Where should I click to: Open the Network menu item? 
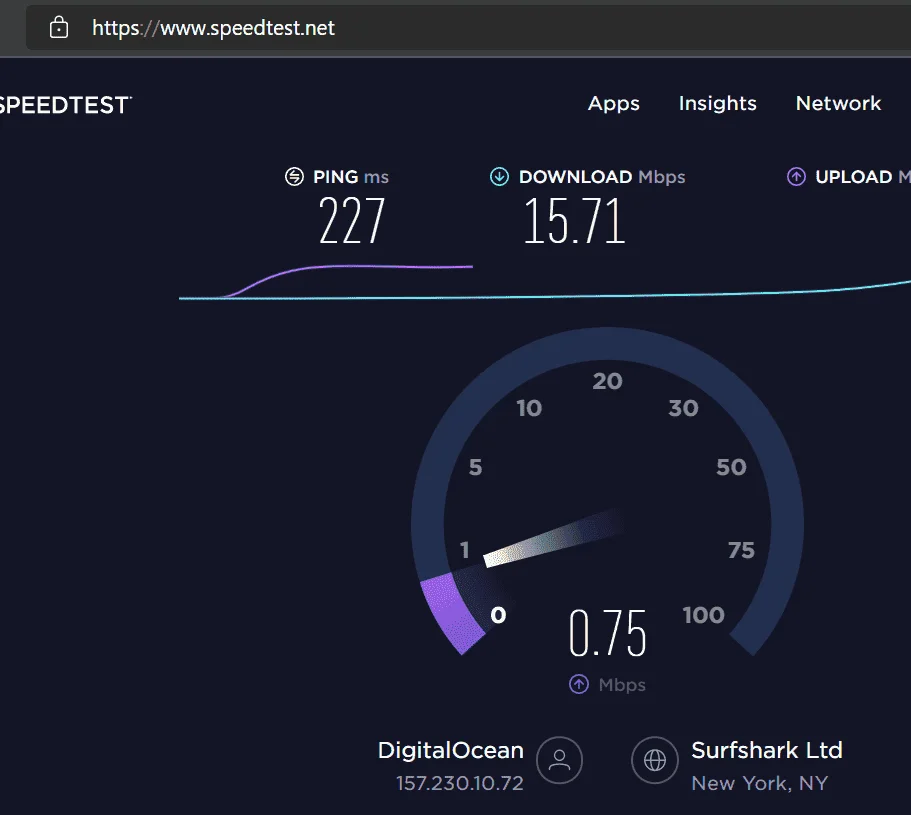click(838, 103)
